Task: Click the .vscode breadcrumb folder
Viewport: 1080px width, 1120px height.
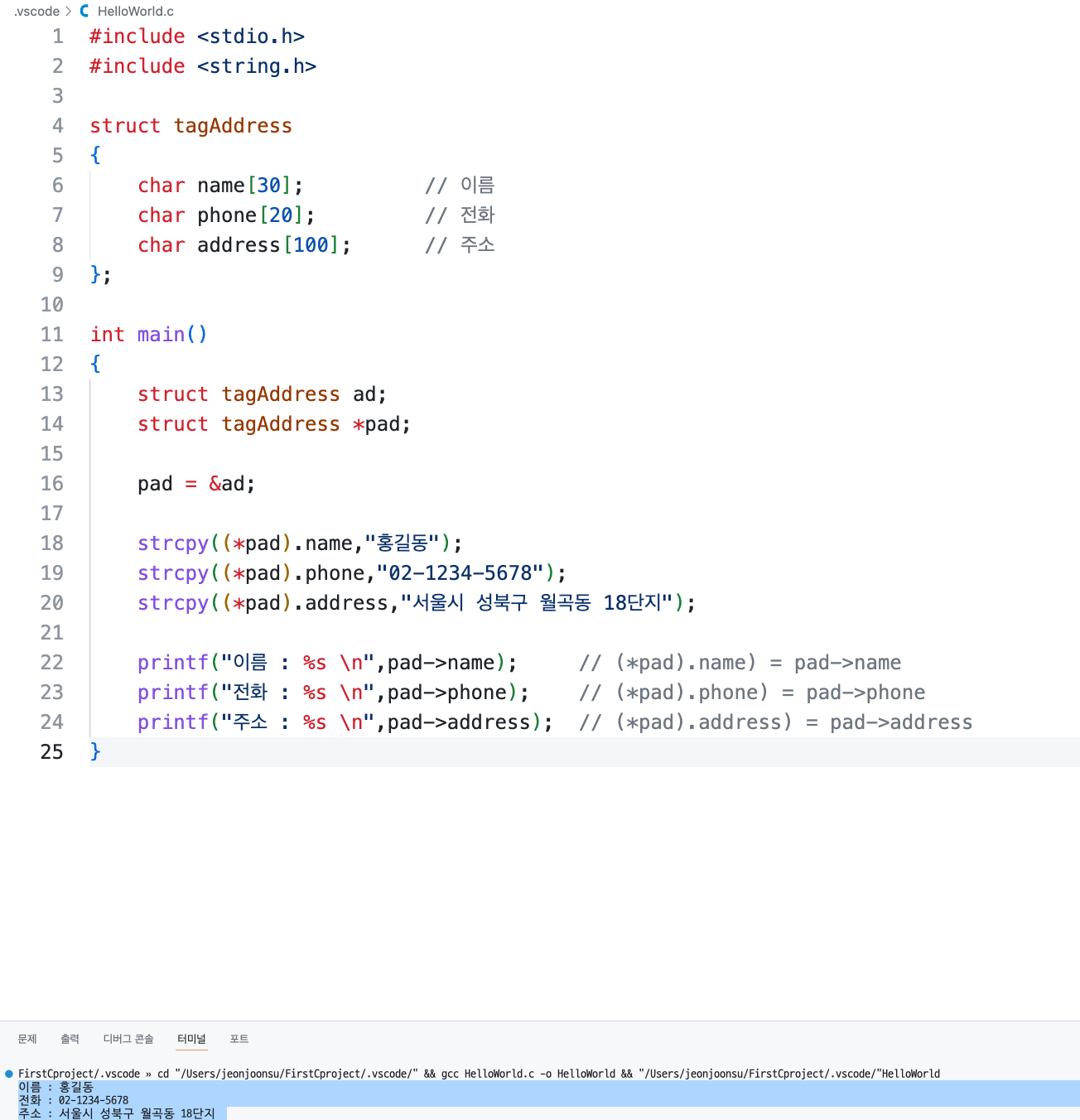Action: tap(37, 12)
